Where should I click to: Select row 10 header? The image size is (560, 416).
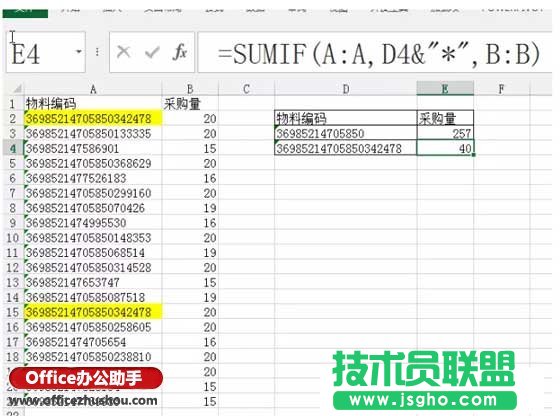tap(12, 238)
